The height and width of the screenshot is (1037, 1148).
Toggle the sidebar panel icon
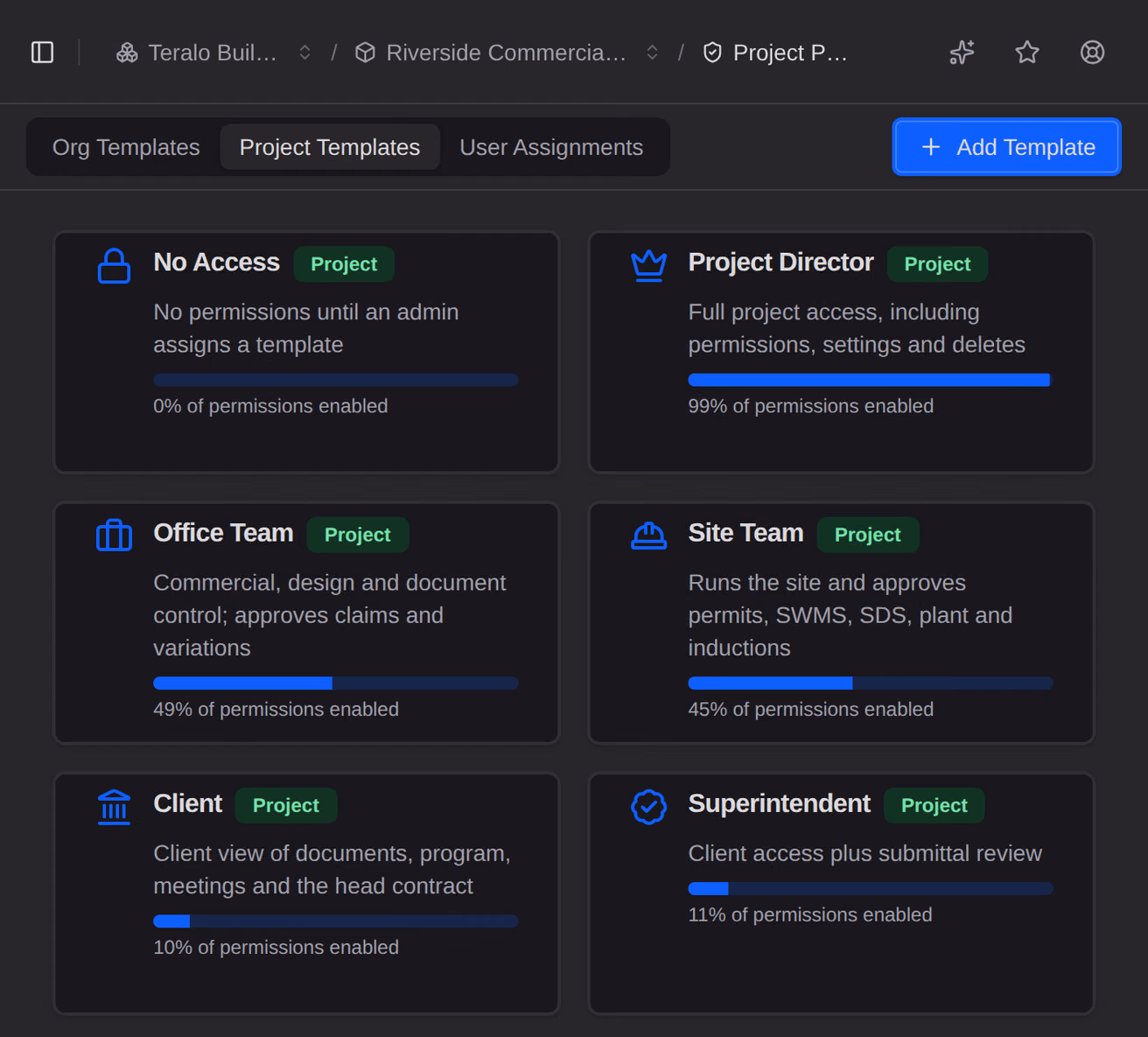click(43, 53)
